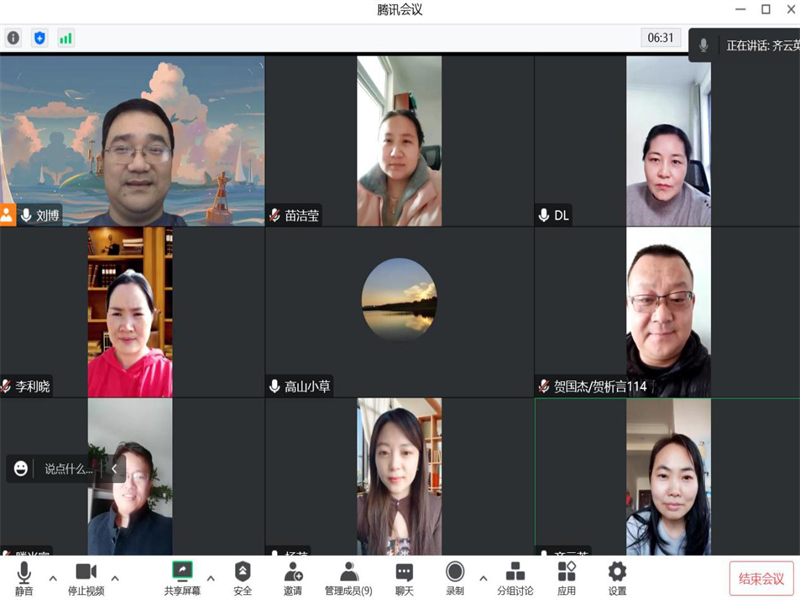800x600 pixels.
Task: Open the 应用 apps panel
Action: coord(566,577)
